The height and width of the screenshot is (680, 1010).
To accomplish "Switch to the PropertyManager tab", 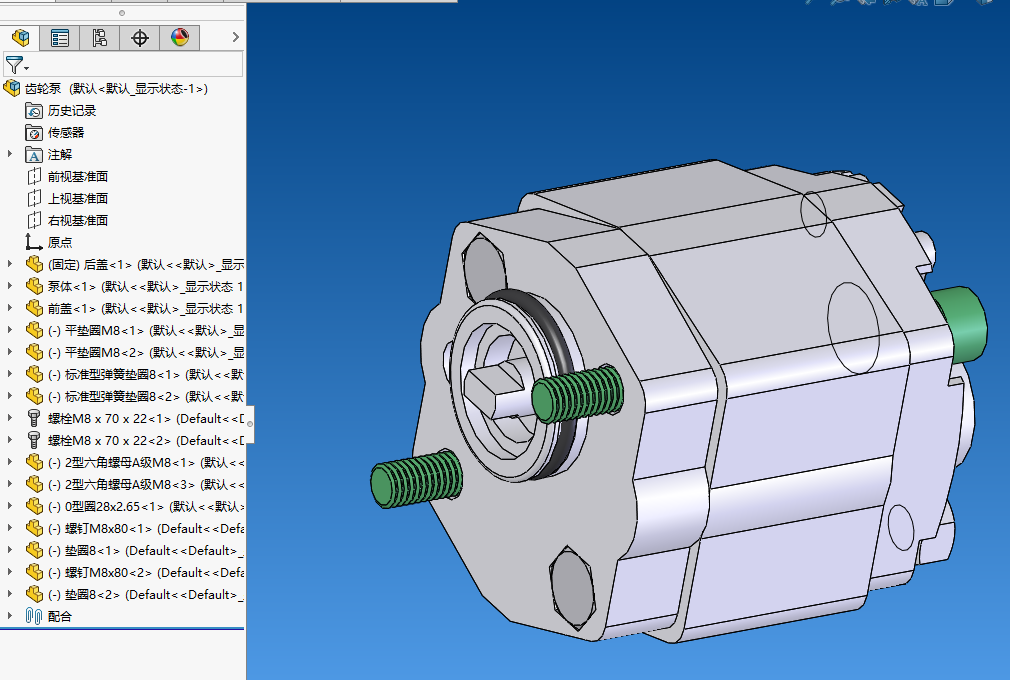I will tap(60, 38).
